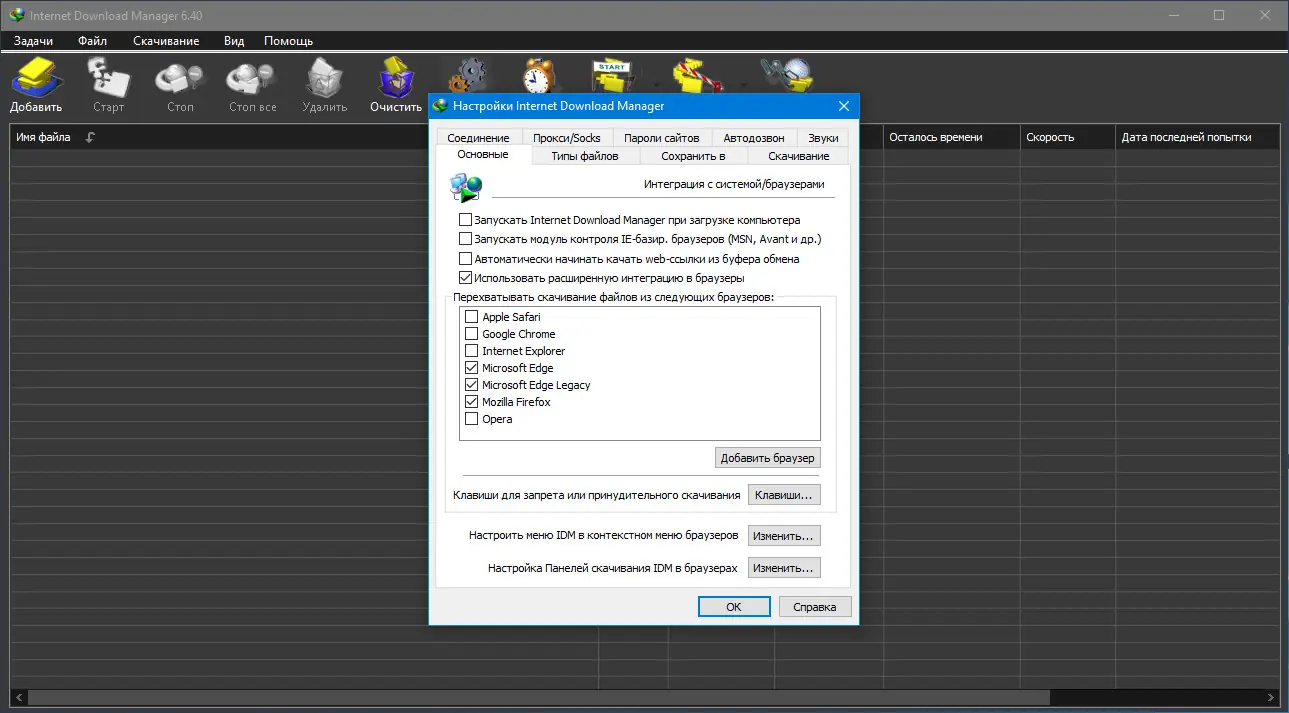Open the Помощь menu

point(289,41)
